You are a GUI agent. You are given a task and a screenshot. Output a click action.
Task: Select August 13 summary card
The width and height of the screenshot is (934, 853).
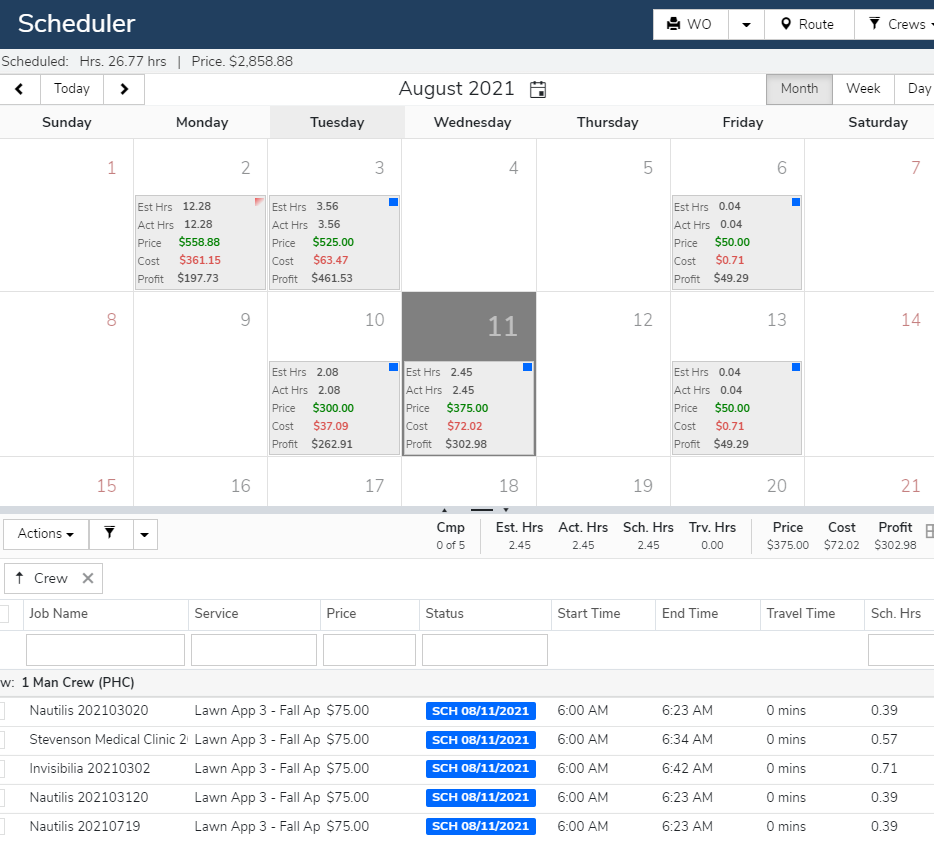point(737,408)
